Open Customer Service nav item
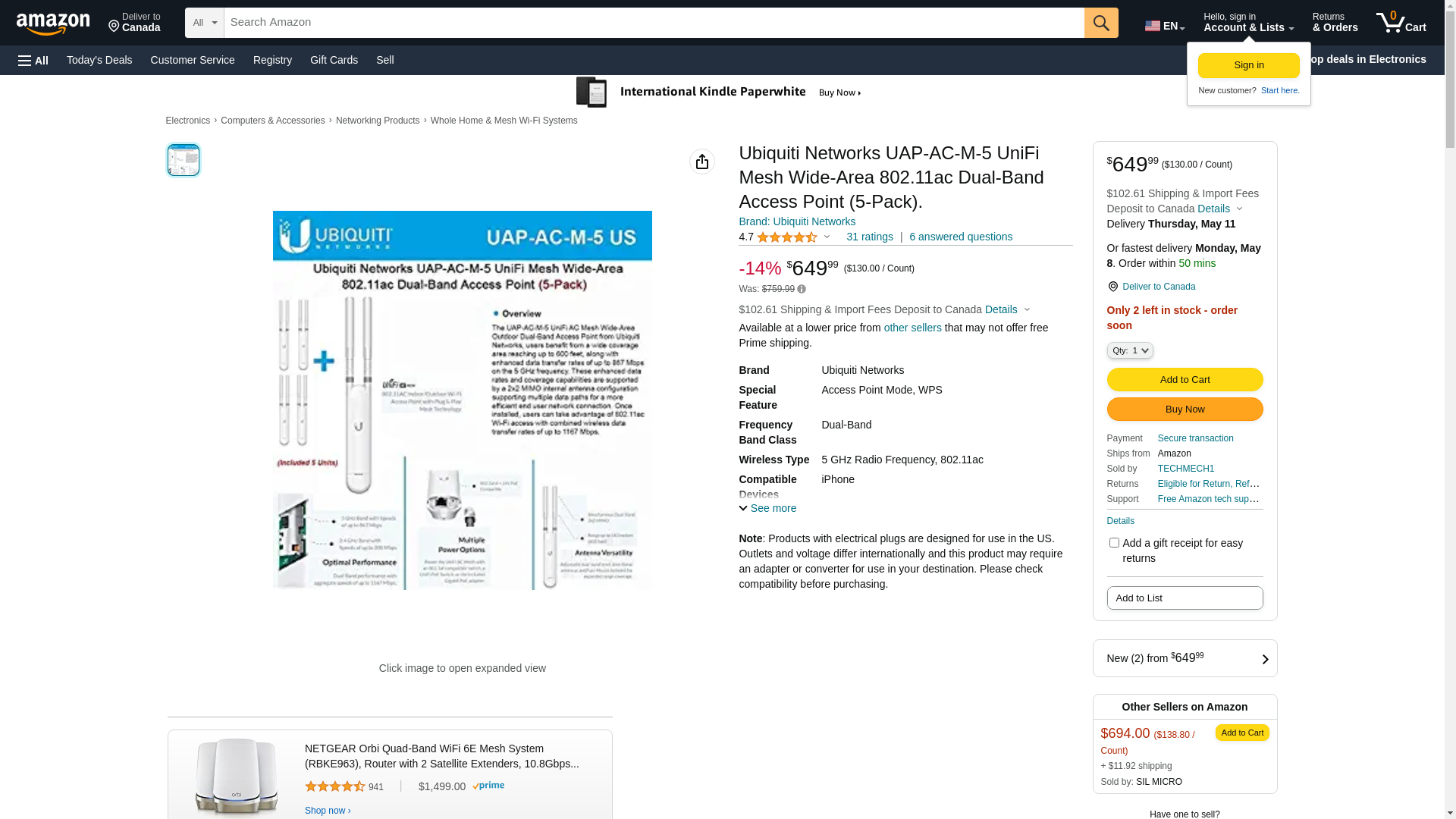This screenshot has width=1456, height=819. [x=193, y=60]
